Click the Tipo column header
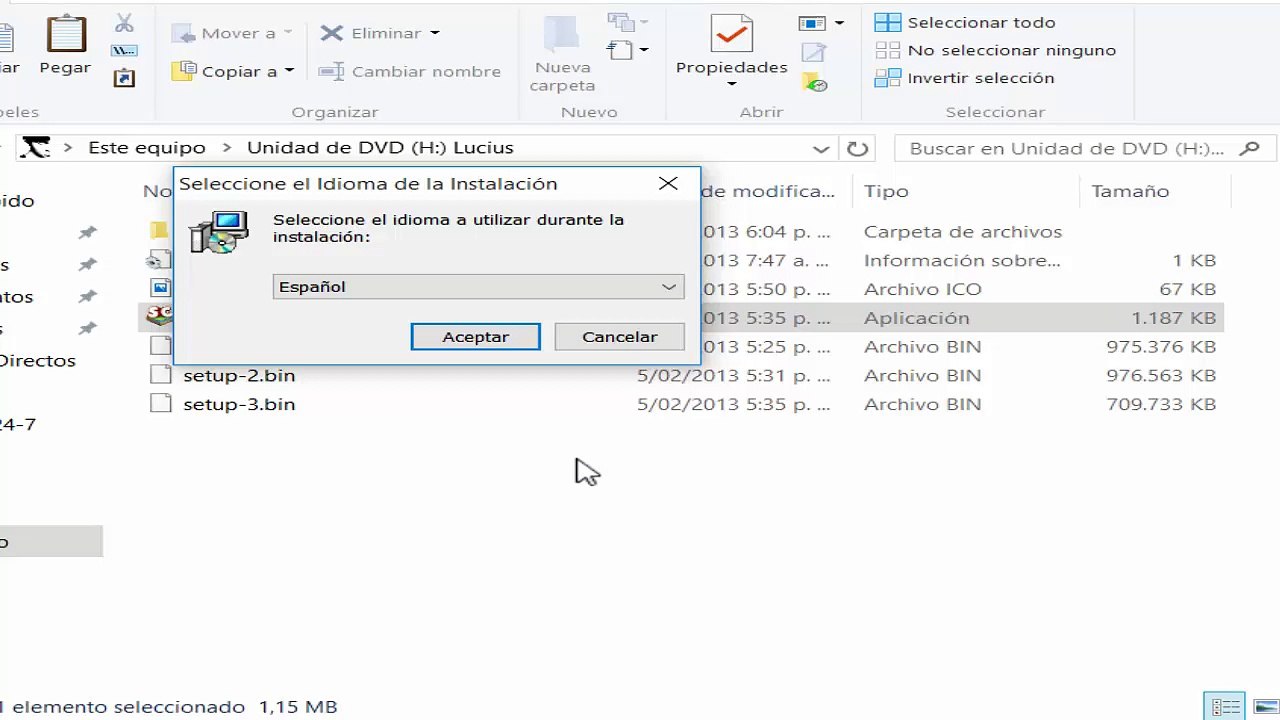This screenshot has width=1280, height=720. 886,191
